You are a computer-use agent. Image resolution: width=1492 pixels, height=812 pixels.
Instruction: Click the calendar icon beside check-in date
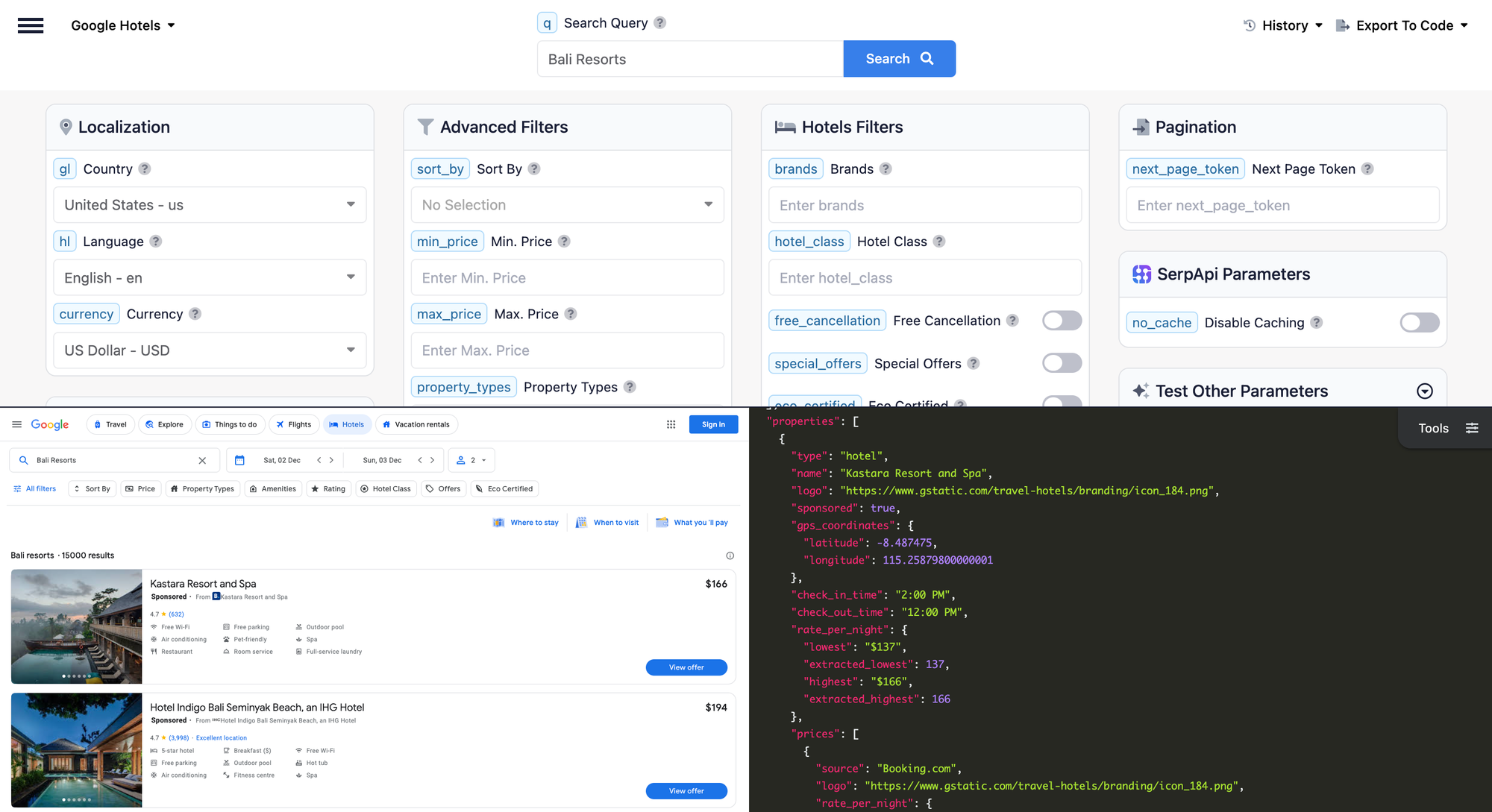point(239,461)
